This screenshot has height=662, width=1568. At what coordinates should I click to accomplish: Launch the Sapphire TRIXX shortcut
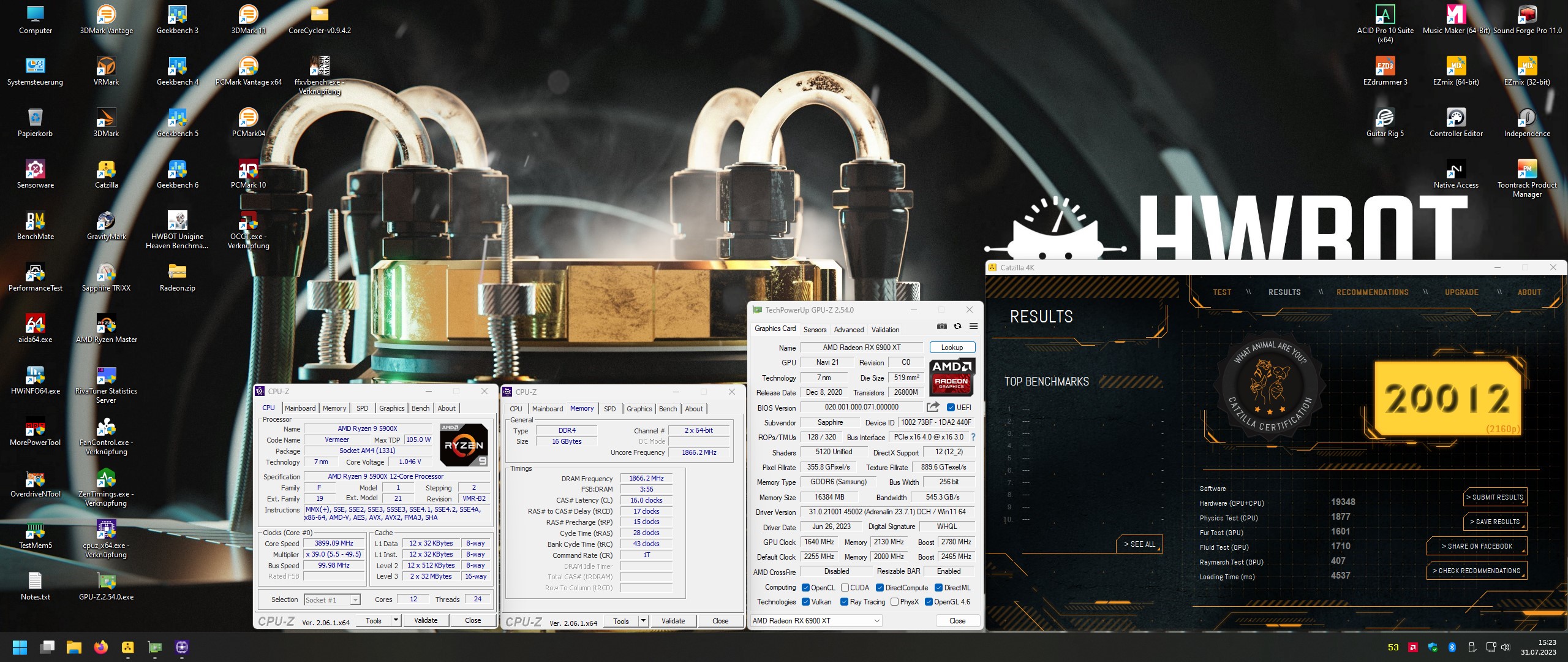pyautogui.click(x=106, y=277)
